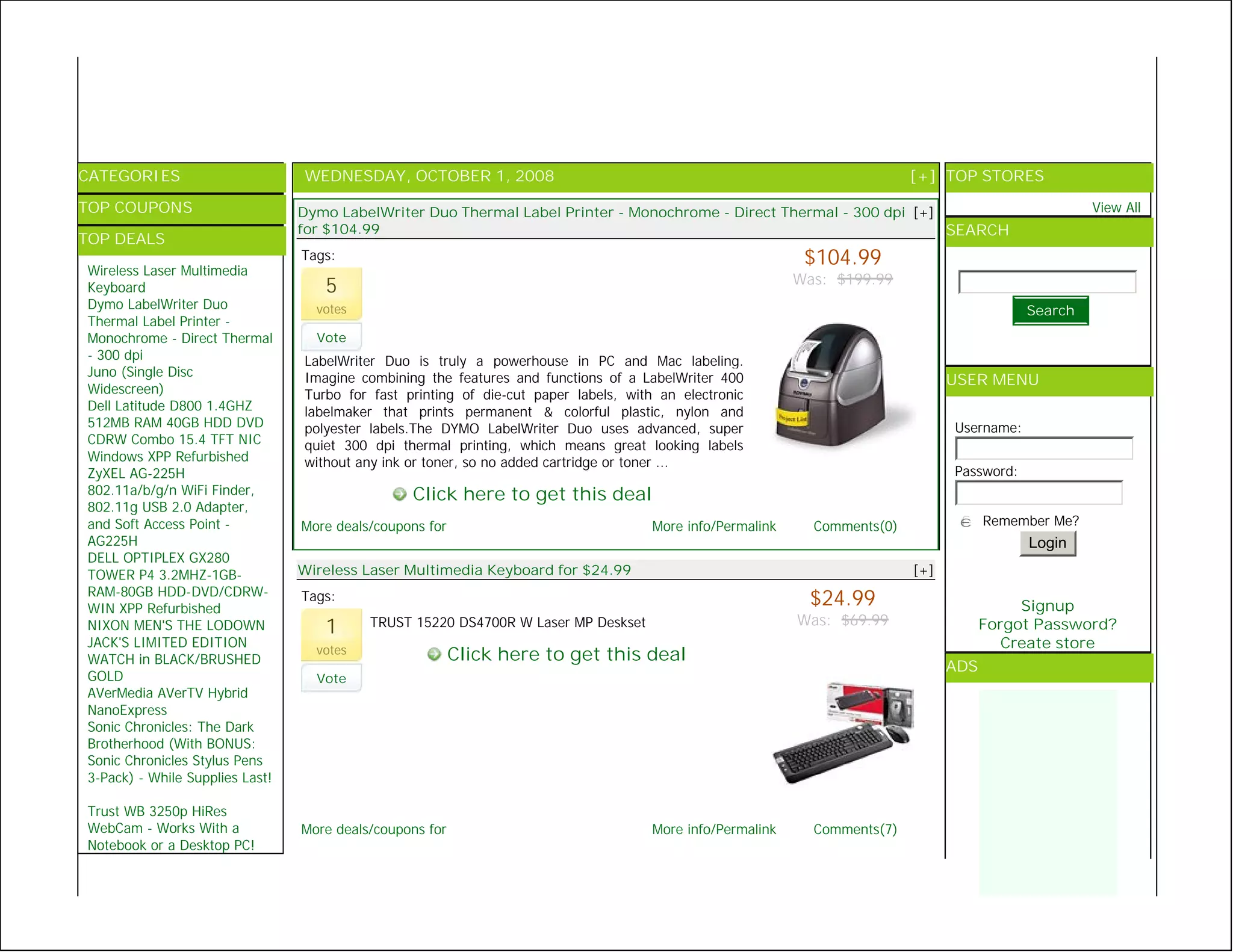Open View All top stores link
This screenshot has height=952, width=1233.
click(1116, 208)
